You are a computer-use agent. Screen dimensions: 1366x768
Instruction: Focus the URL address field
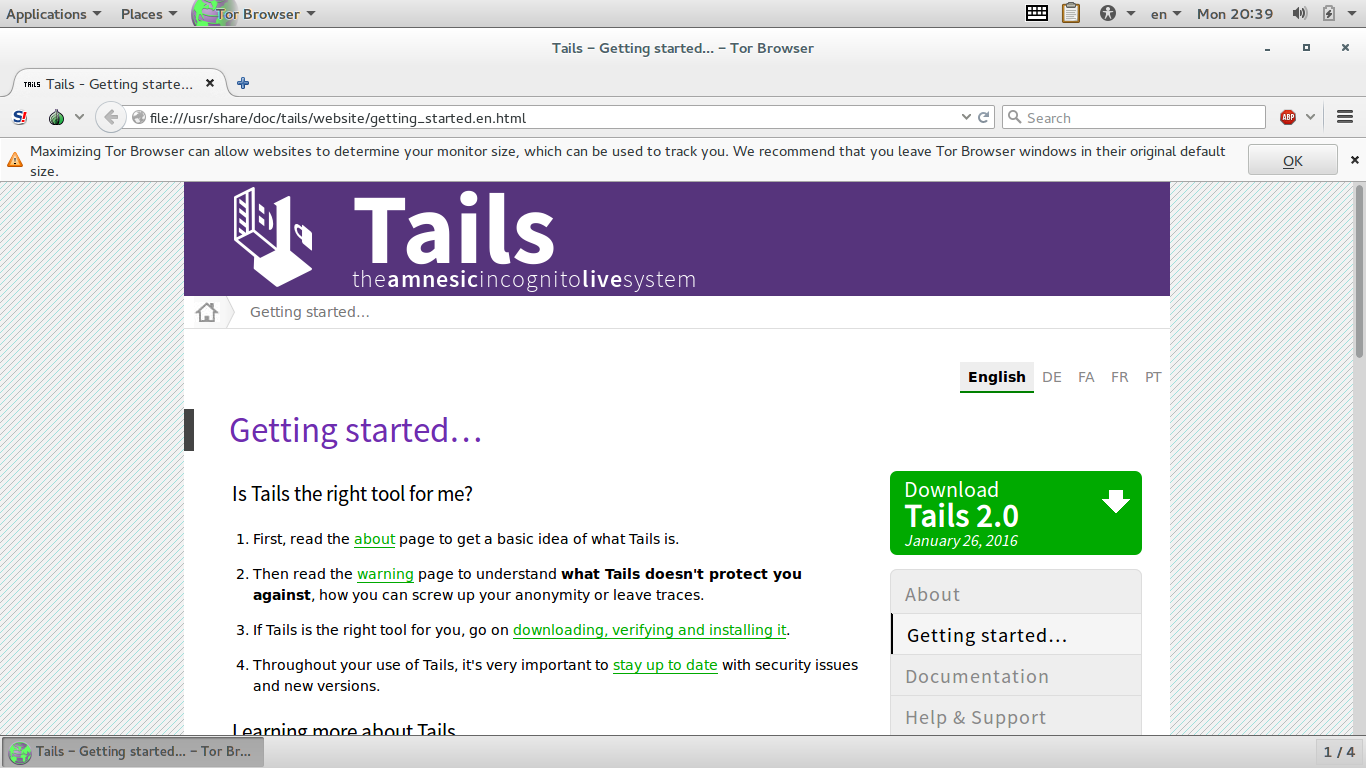(553, 118)
